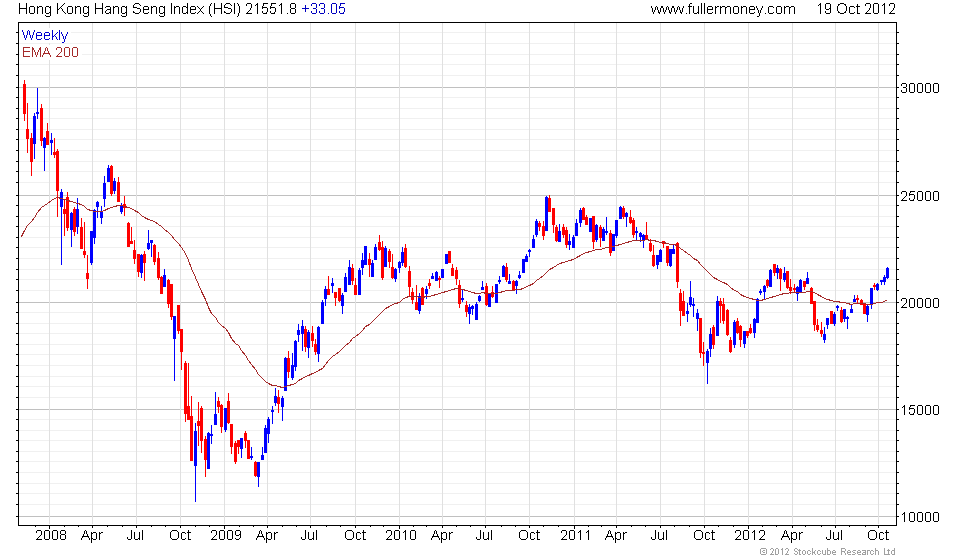
Task: Click the date 19 Oct 2012
Action: pyautogui.click(x=856, y=9)
